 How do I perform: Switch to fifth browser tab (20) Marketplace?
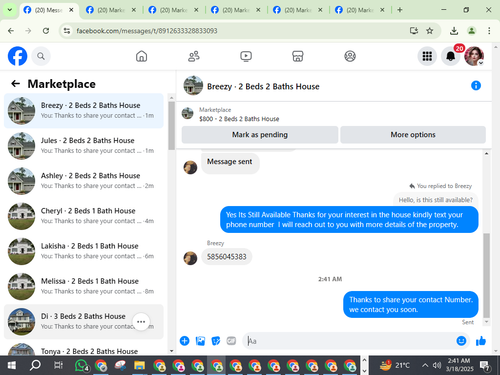[x=298, y=10]
